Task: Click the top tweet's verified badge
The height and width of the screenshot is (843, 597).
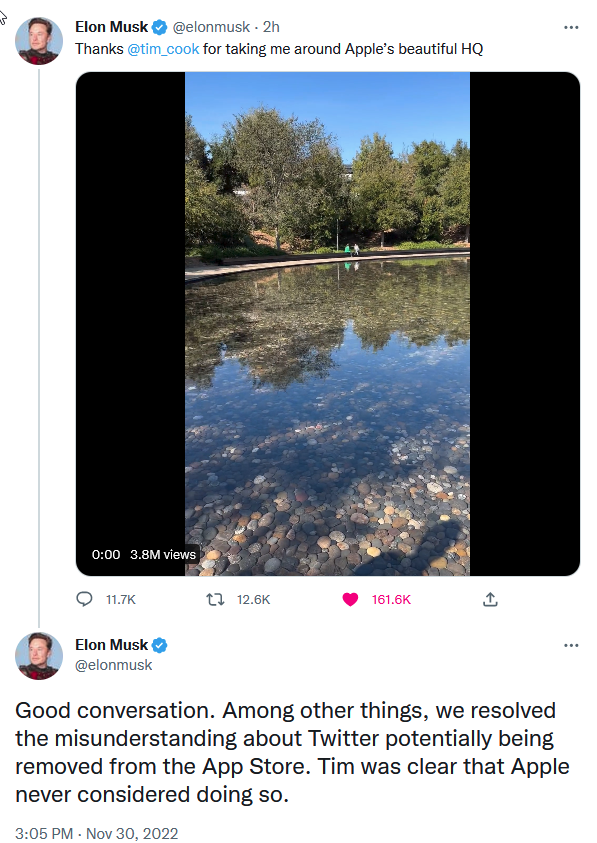Action: [x=159, y=27]
